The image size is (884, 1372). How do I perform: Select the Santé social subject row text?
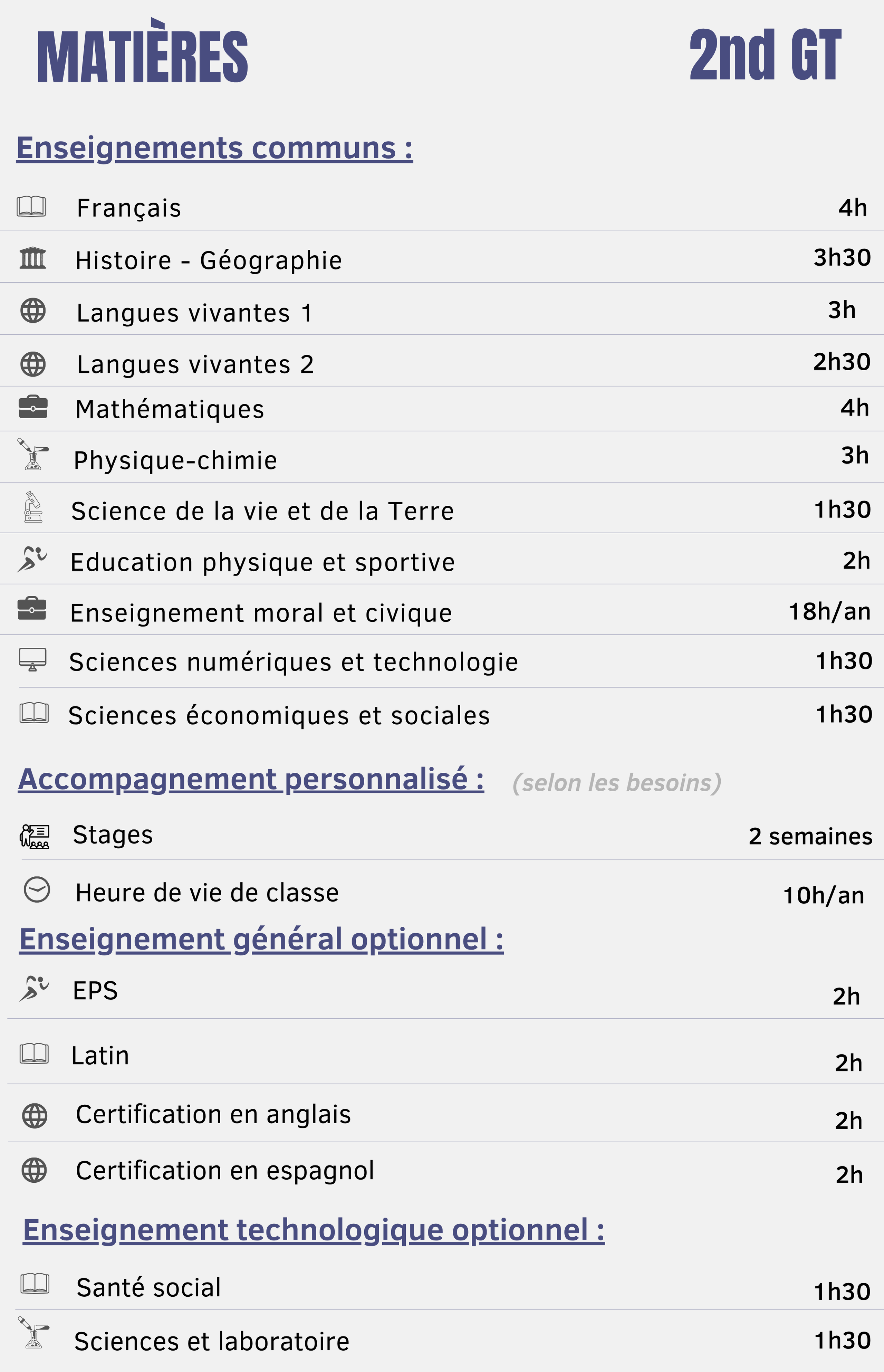coord(149,1288)
